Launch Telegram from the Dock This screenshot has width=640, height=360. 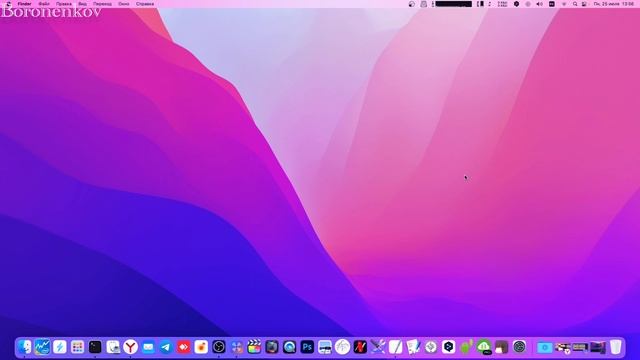[166, 347]
